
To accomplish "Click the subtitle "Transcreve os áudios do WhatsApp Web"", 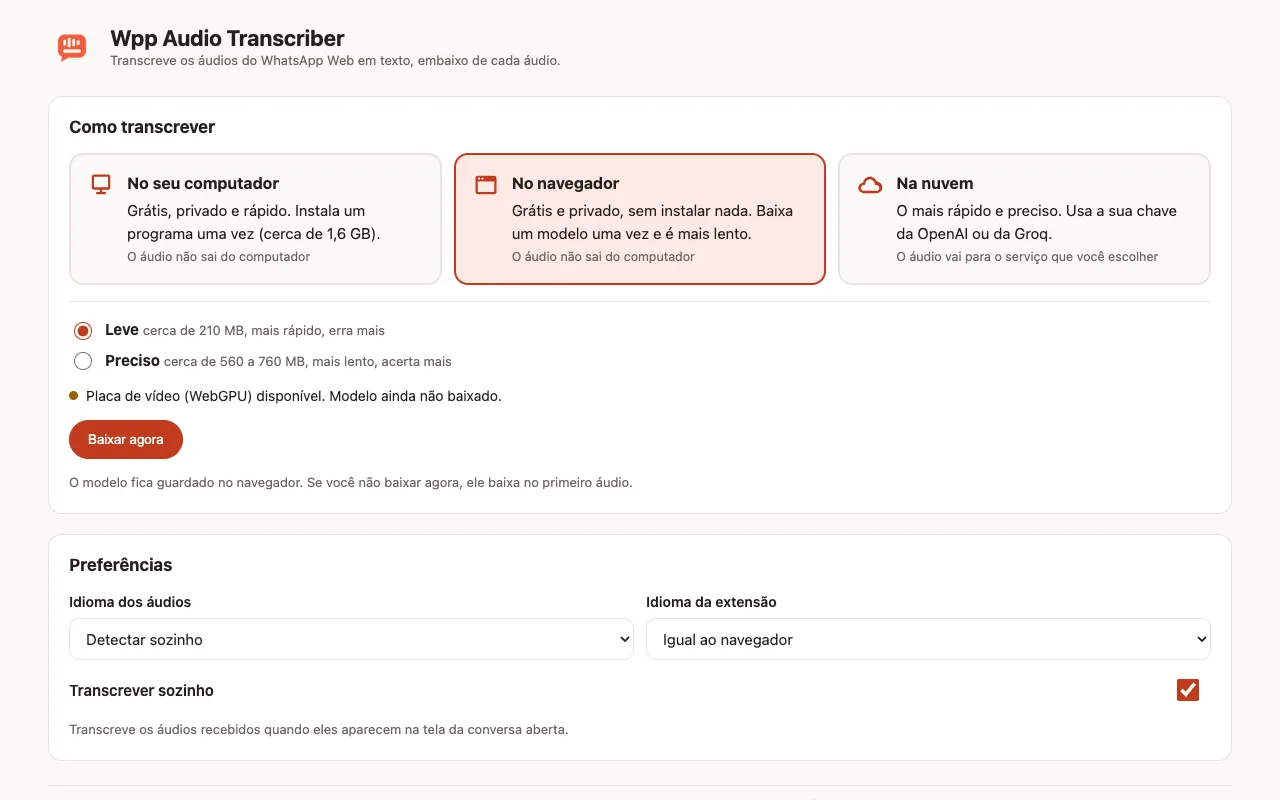I will 335,61.
